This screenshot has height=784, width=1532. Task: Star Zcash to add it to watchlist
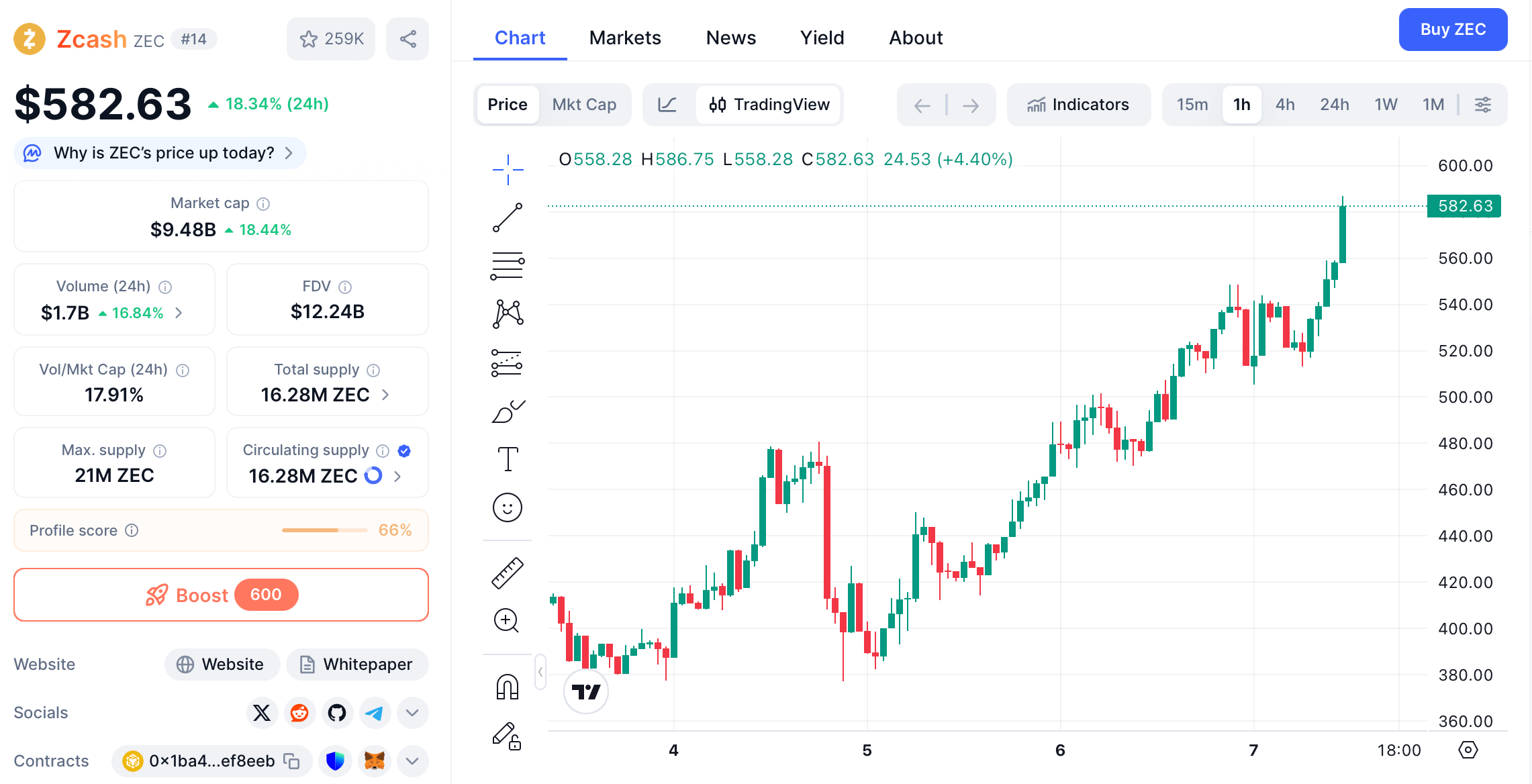click(x=309, y=39)
